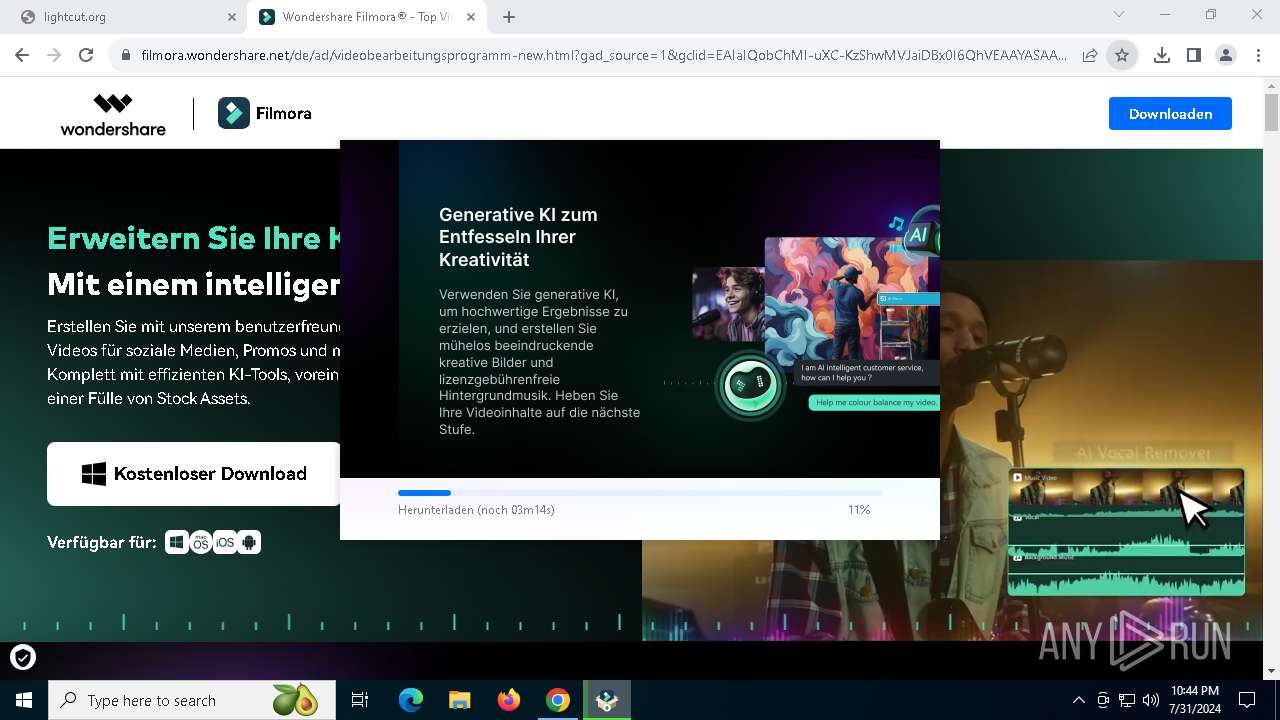Open the volume control icon
The width and height of the screenshot is (1280, 720).
1151,700
